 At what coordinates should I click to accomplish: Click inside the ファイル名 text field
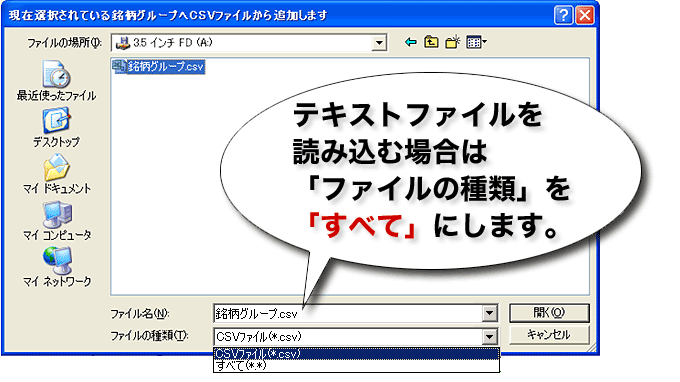coord(348,313)
